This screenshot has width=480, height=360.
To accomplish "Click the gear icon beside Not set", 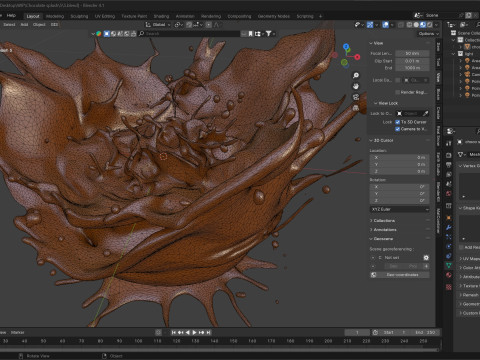I will coord(426,258).
